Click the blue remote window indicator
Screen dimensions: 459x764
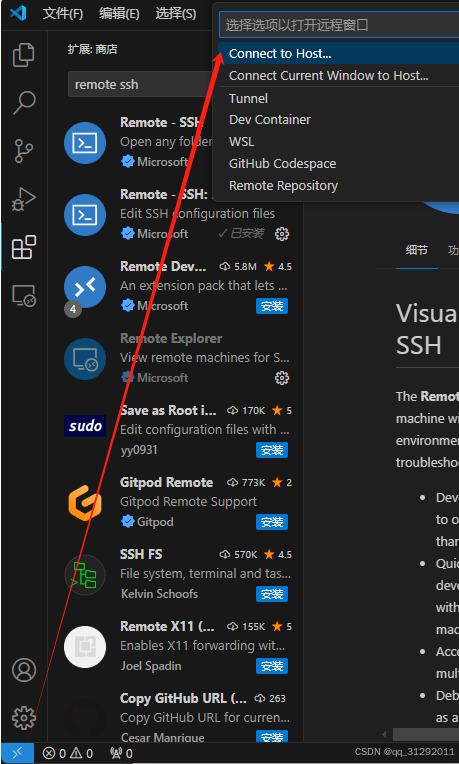coord(17,753)
